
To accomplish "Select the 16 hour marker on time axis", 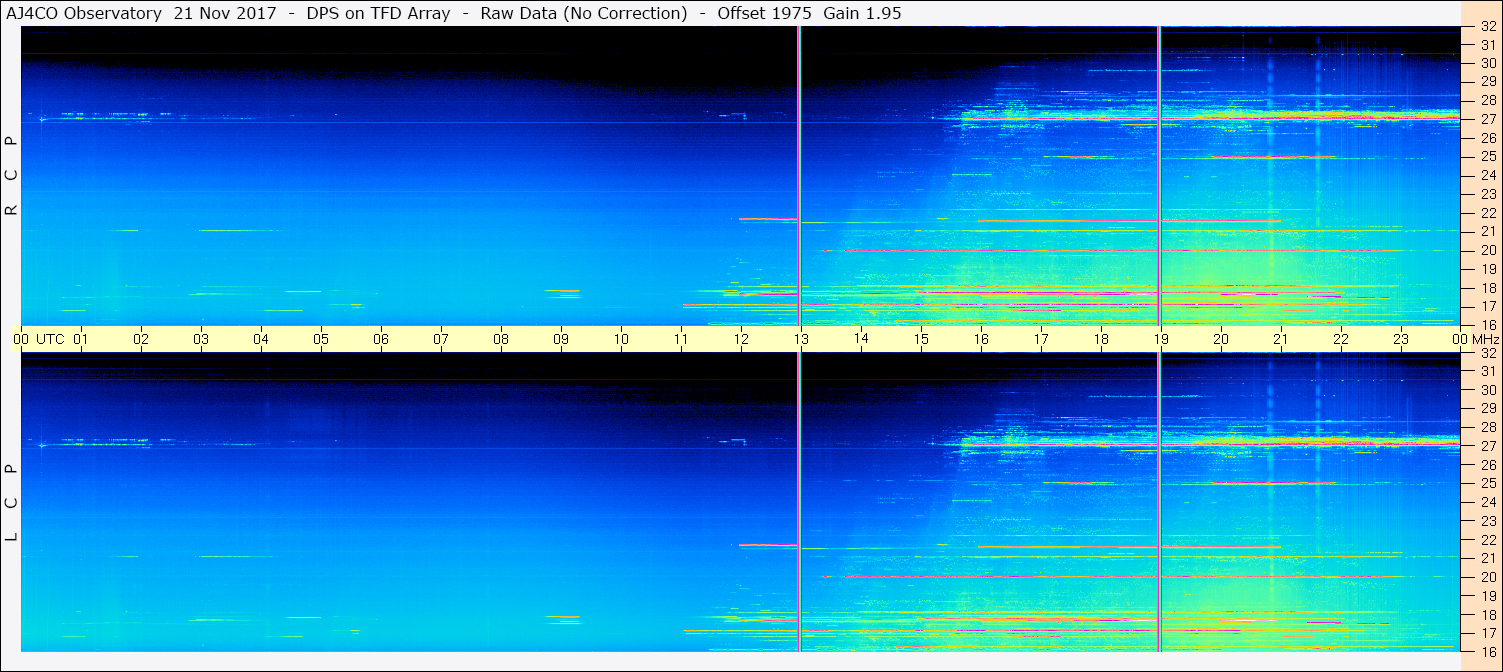I will tap(981, 339).
